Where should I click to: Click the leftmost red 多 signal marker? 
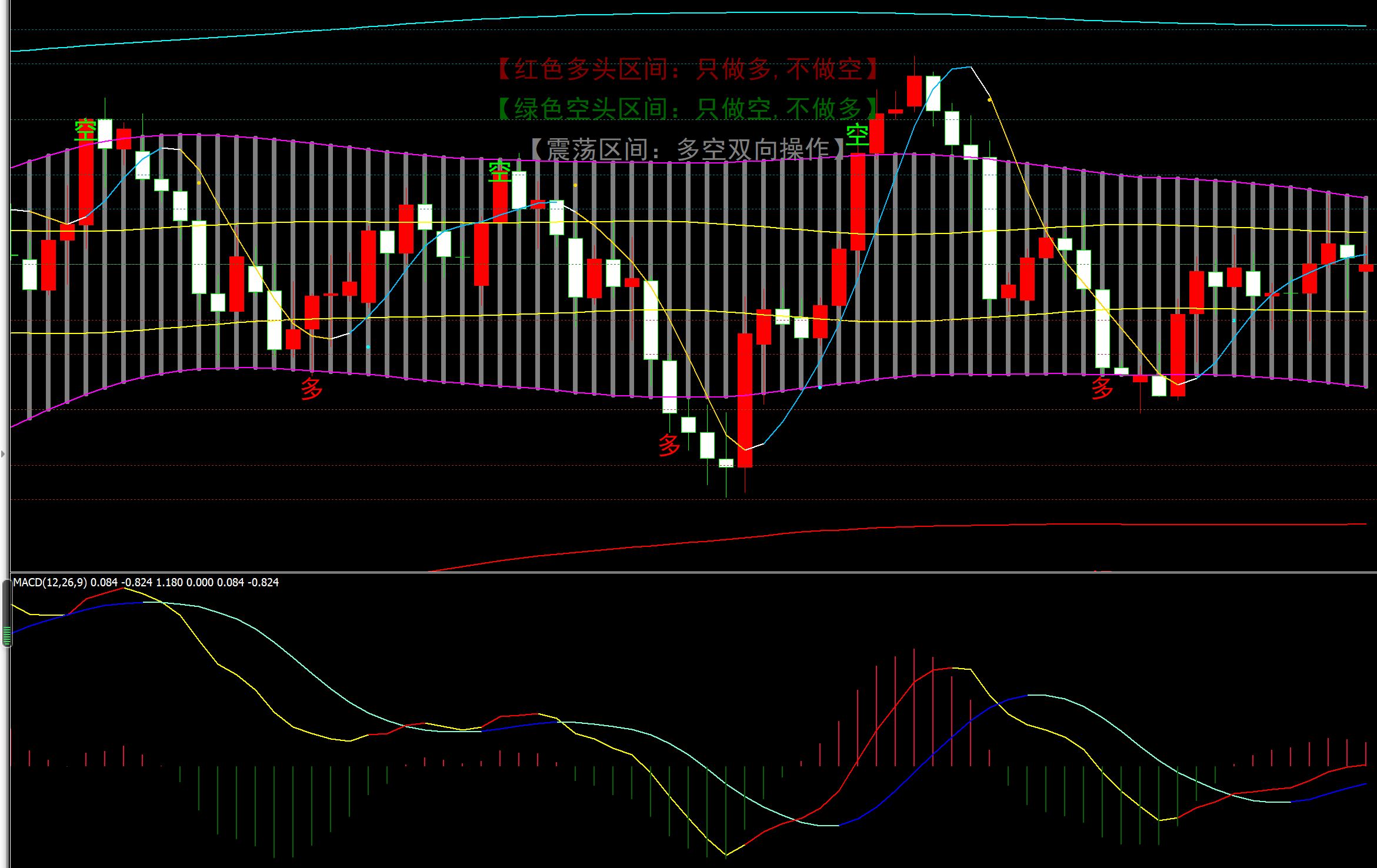point(311,388)
